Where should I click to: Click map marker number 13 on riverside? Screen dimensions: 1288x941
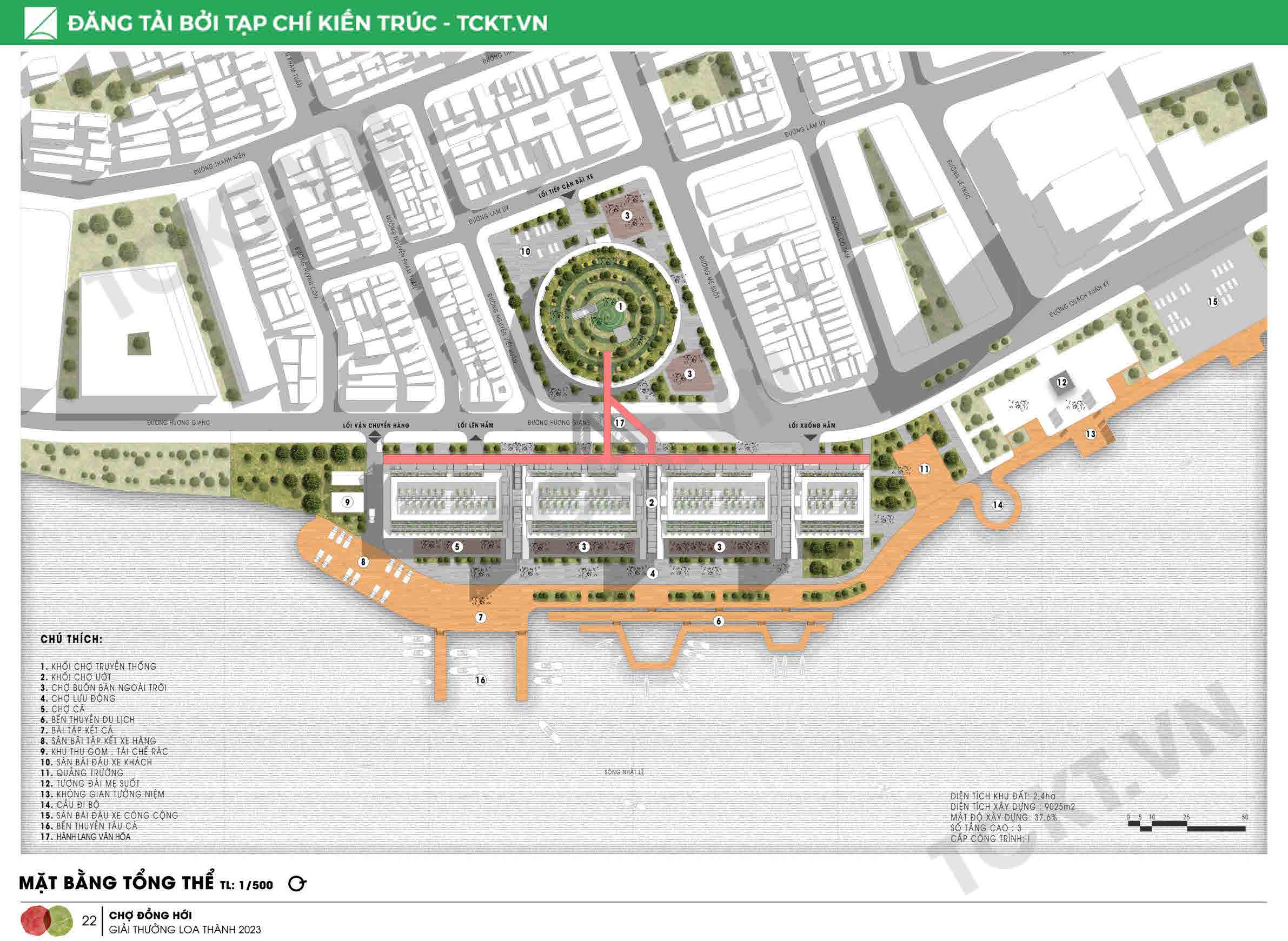coord(1090,434)
